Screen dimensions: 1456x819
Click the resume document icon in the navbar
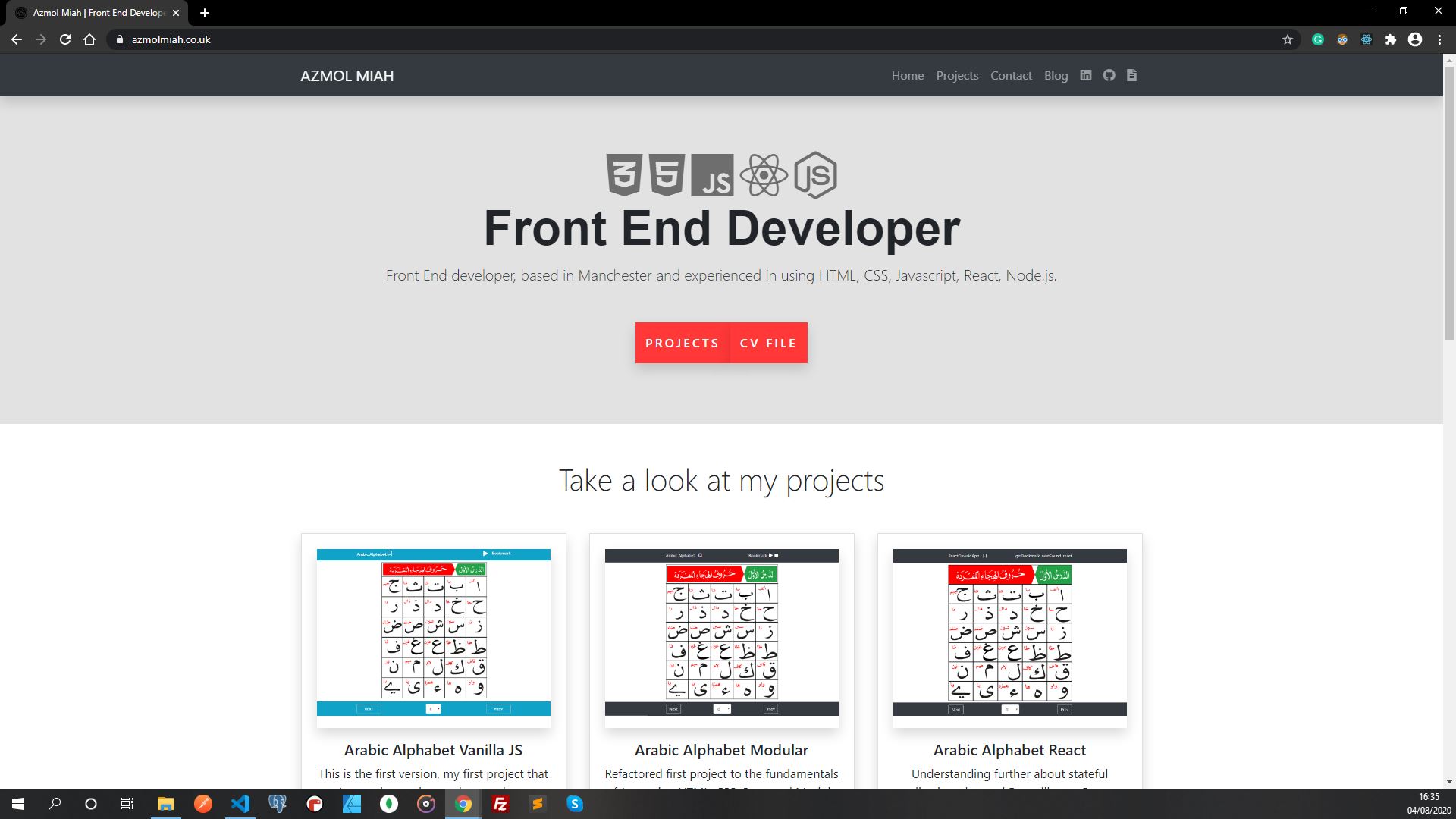[1131, 75]
